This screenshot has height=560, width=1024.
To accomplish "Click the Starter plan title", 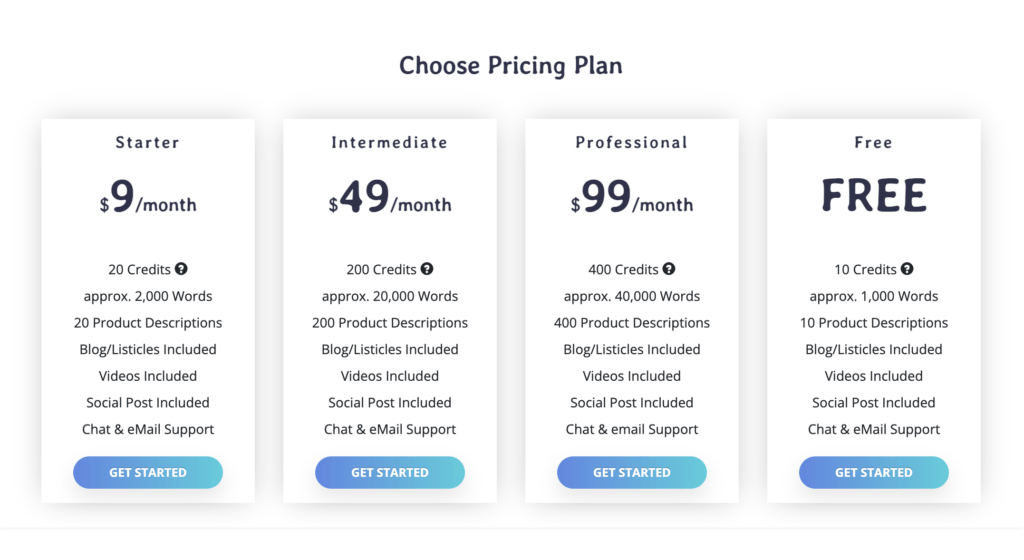I will tap(148, 142).
